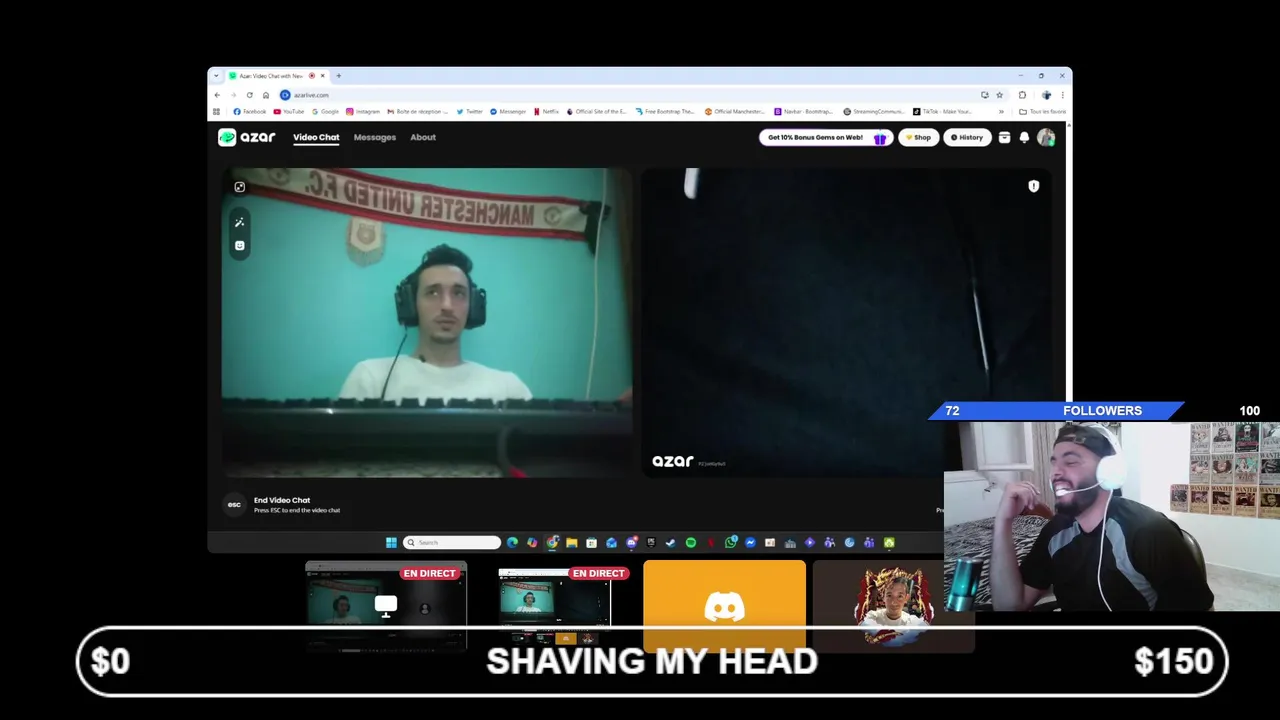Open the About page
The width and height of the screenshot is (1280, 720).
pos(423,138)
